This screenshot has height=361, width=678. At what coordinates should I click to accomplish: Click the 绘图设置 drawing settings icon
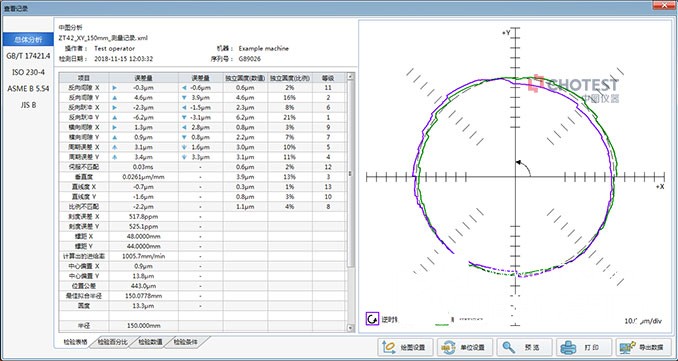(388, 347)
